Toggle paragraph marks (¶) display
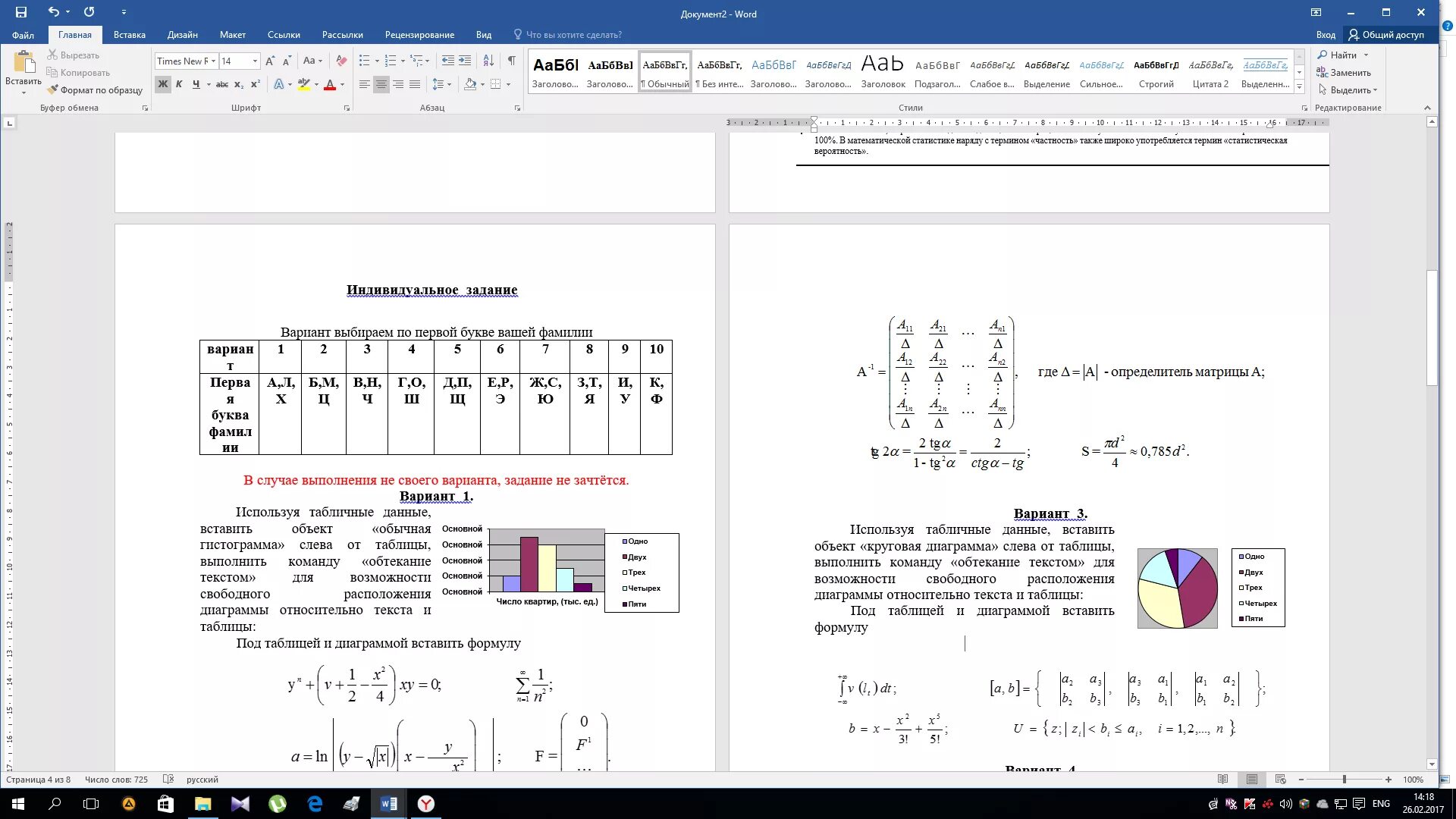Screen dimensions: 1456x819 [x=511, y=61]
